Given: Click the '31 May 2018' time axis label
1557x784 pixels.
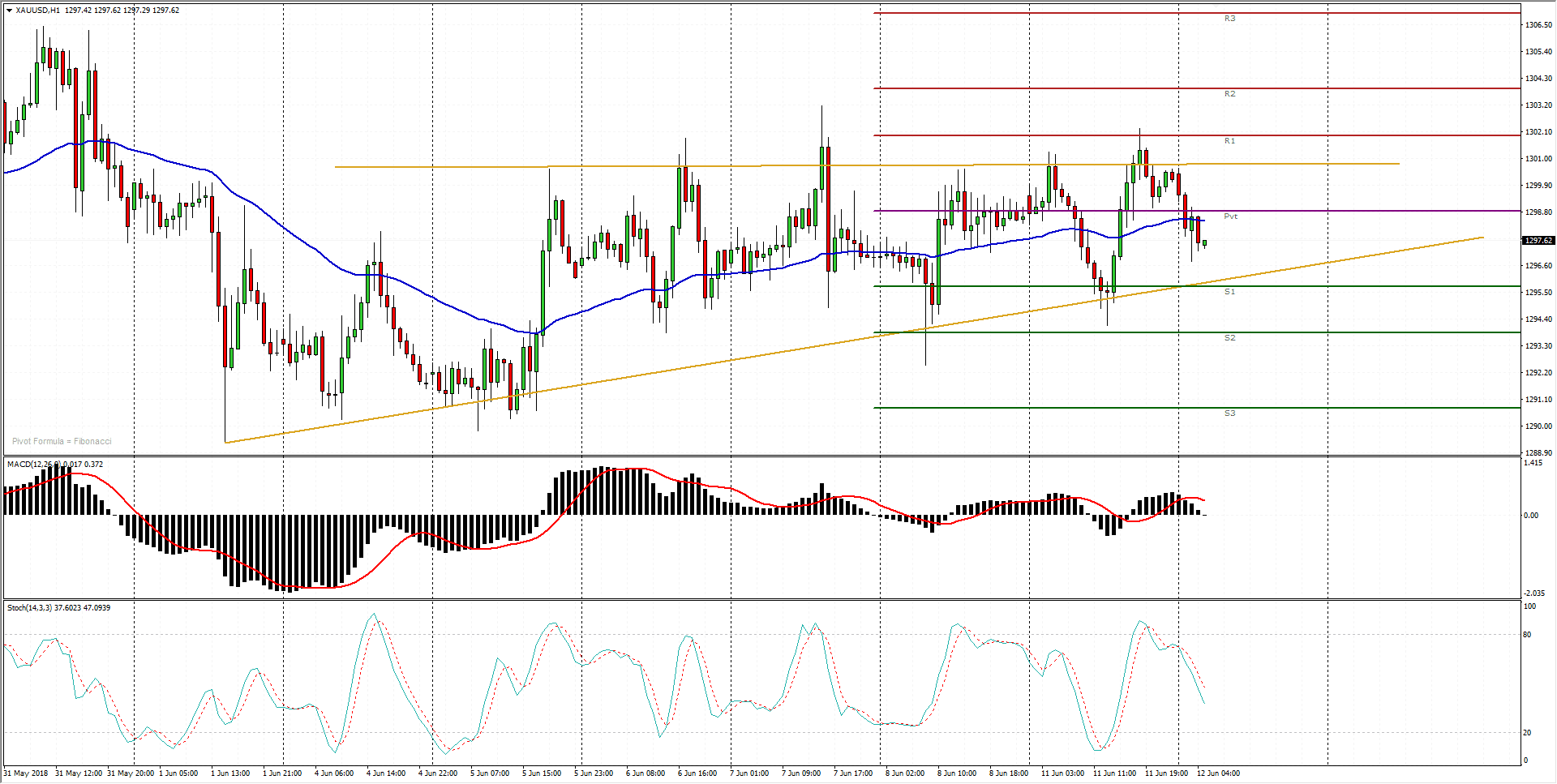Looking at the screenshot, I should pos(26,773).
